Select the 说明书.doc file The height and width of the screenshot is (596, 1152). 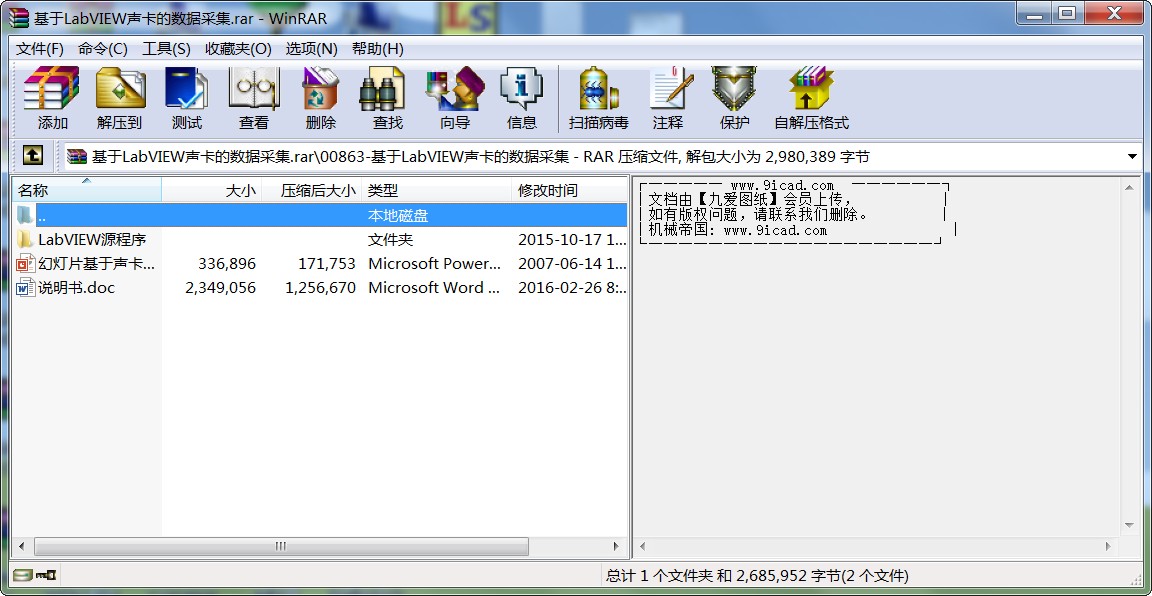[76, 288]
